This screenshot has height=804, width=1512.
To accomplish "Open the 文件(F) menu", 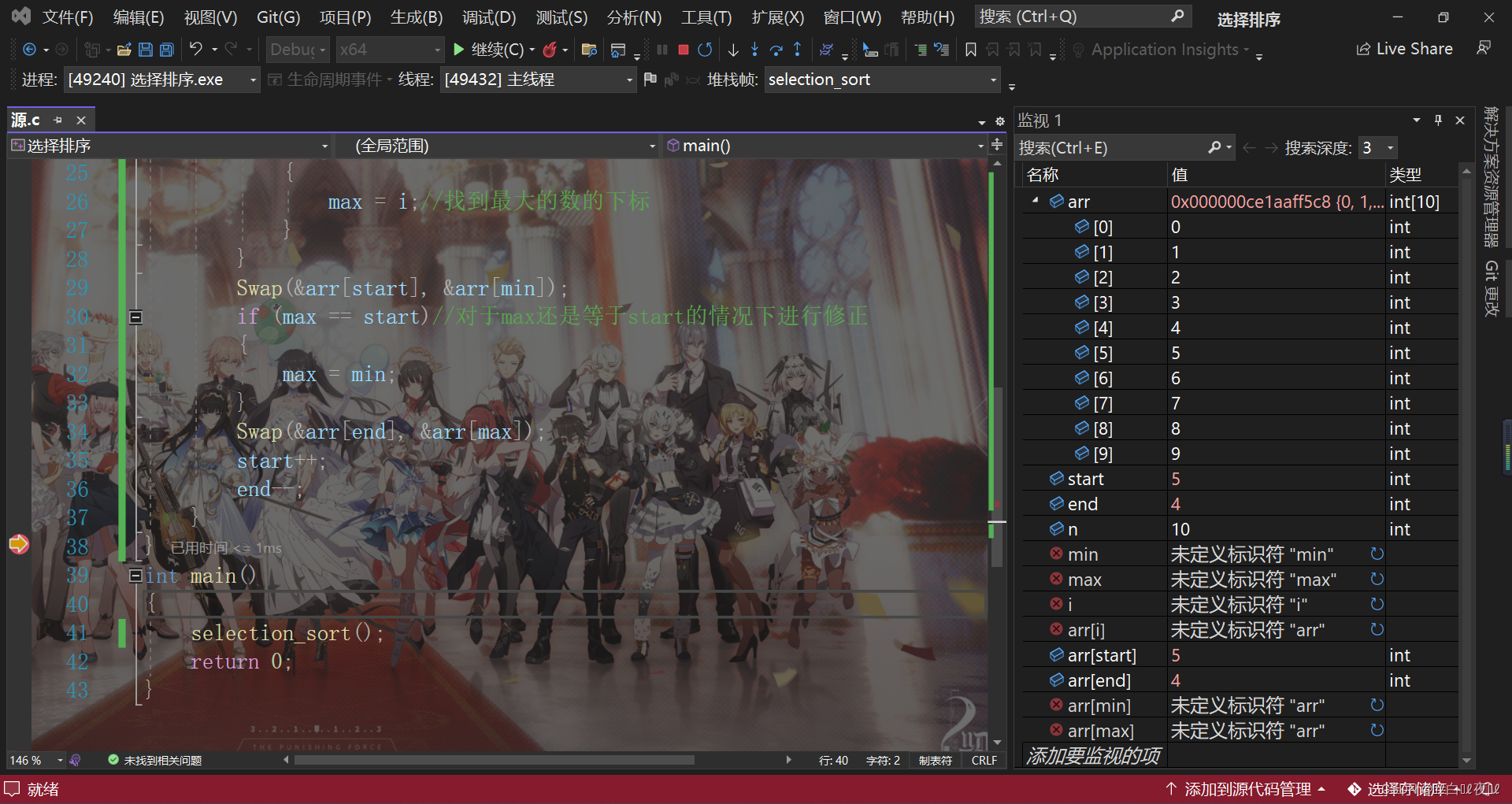I will (68, 17).
